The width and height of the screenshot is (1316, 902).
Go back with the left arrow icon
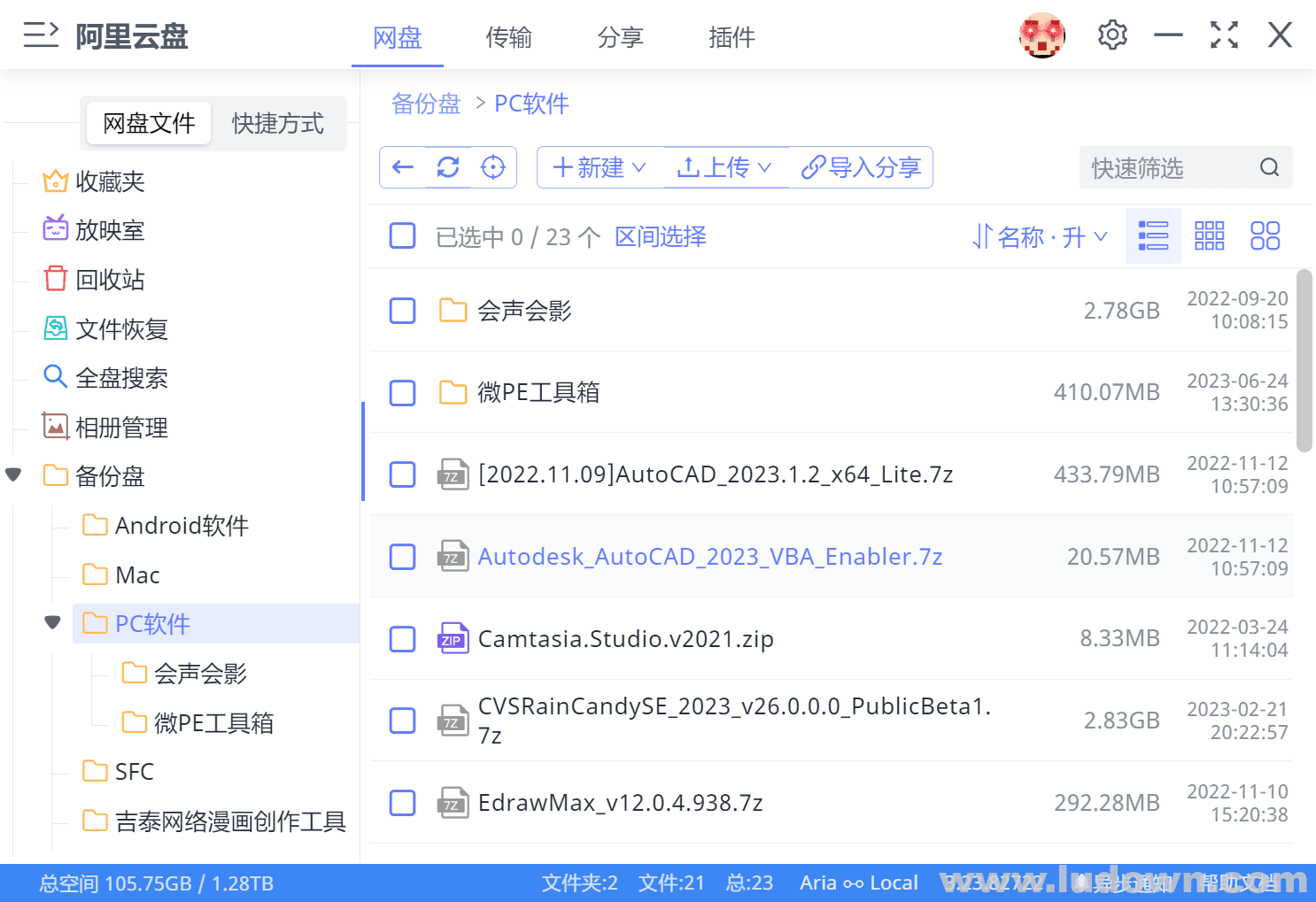(403, 167)
